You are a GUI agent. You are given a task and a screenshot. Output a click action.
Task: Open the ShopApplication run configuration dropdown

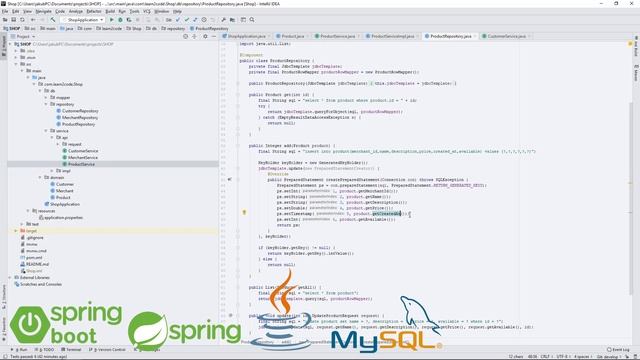(83, 20)
